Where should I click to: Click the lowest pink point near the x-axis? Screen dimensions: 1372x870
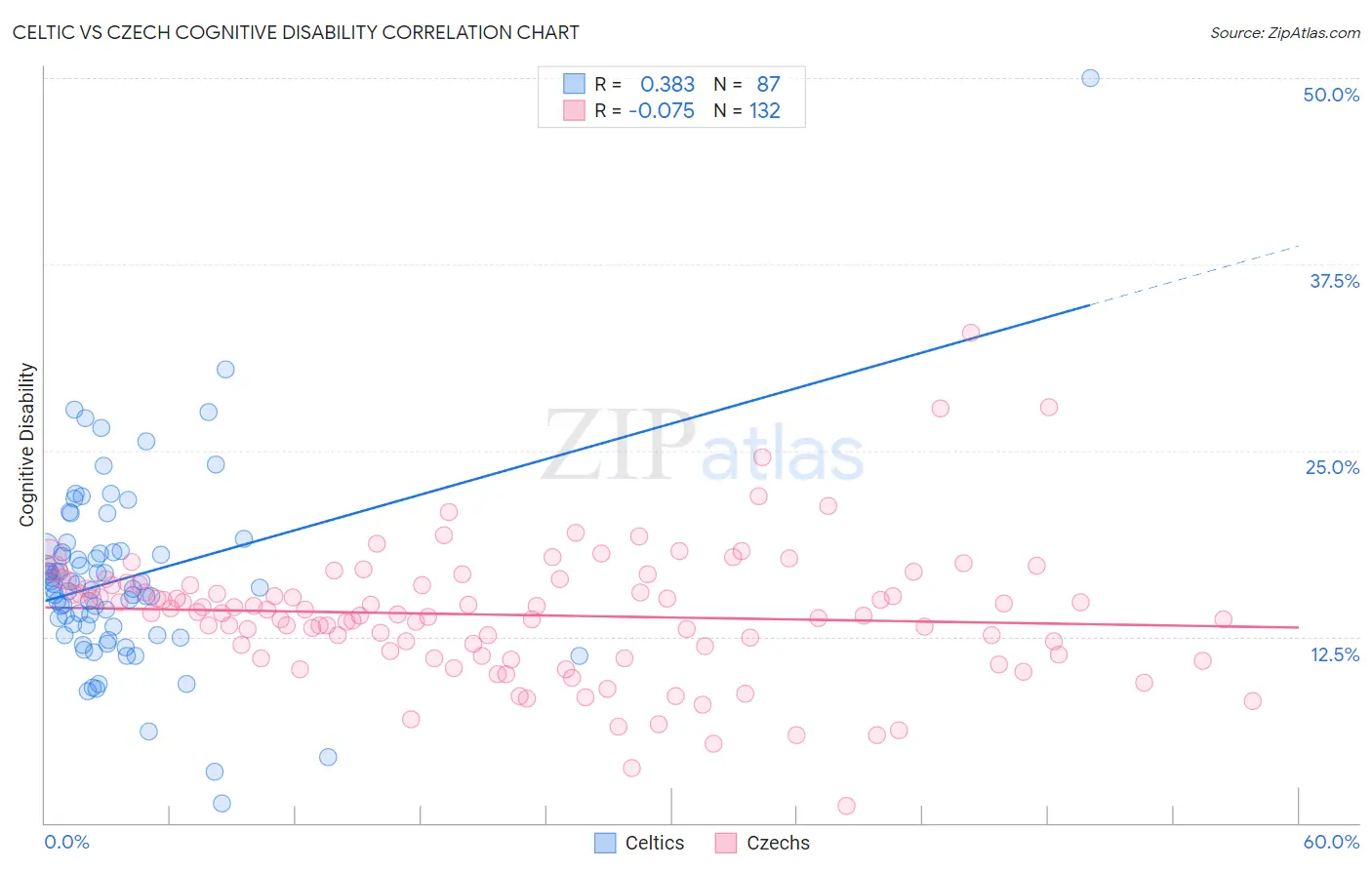point(846,806)
